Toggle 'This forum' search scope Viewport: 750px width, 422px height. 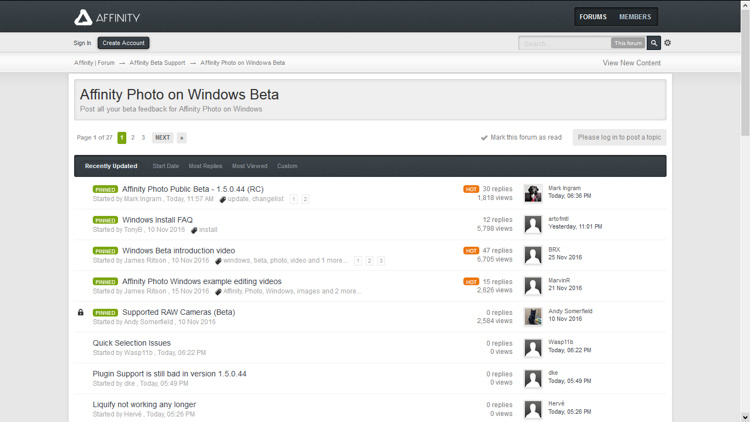(x=628, y=43)
